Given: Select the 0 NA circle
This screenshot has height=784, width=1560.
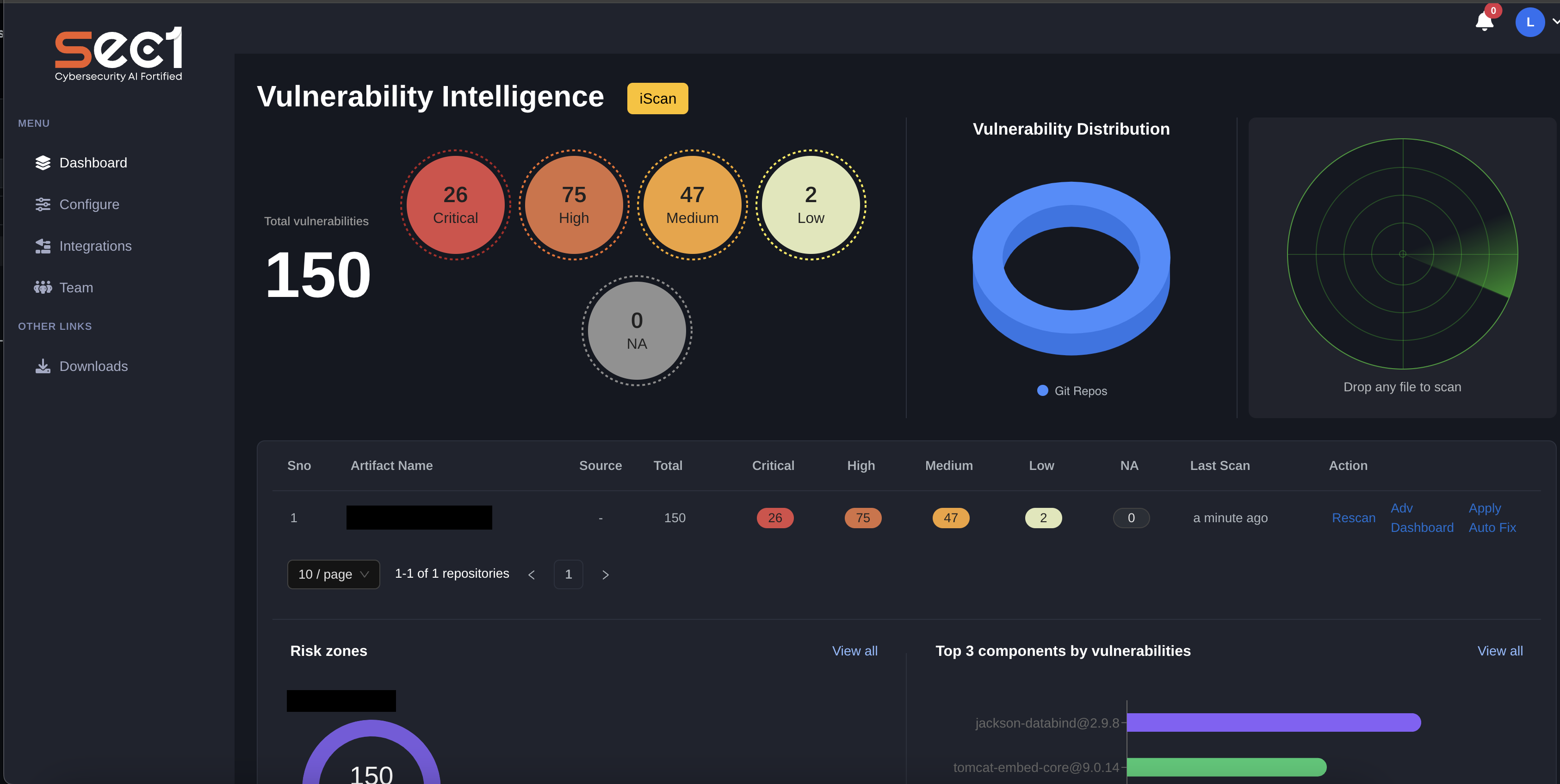Looking at the screenshot, I should tap(637, 331).
